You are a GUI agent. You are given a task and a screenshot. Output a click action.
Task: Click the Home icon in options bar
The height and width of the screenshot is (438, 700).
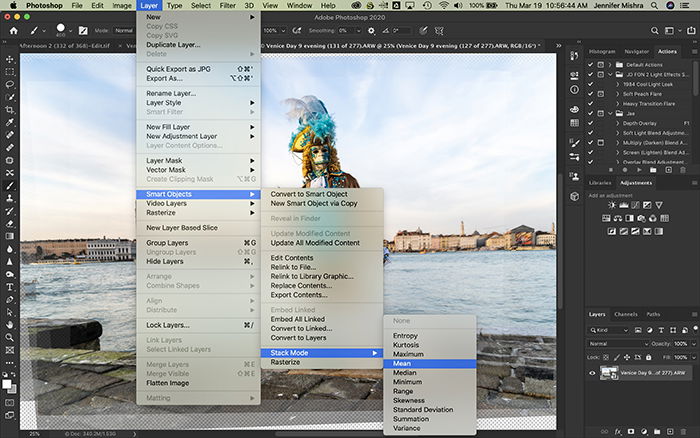14,31
